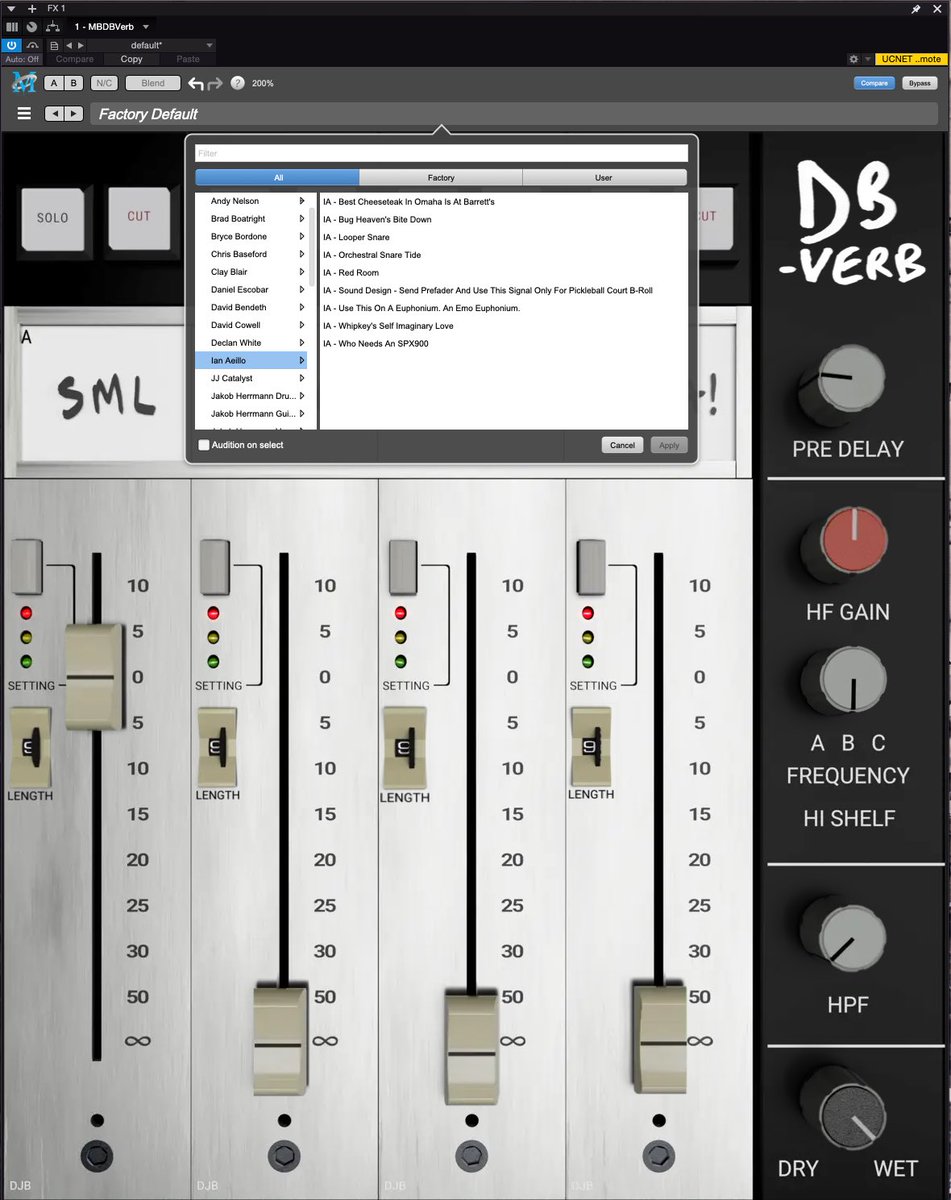Expand Andy Nelson preset folder arrow
The image size is (951, 1200).
click(301, 201)
